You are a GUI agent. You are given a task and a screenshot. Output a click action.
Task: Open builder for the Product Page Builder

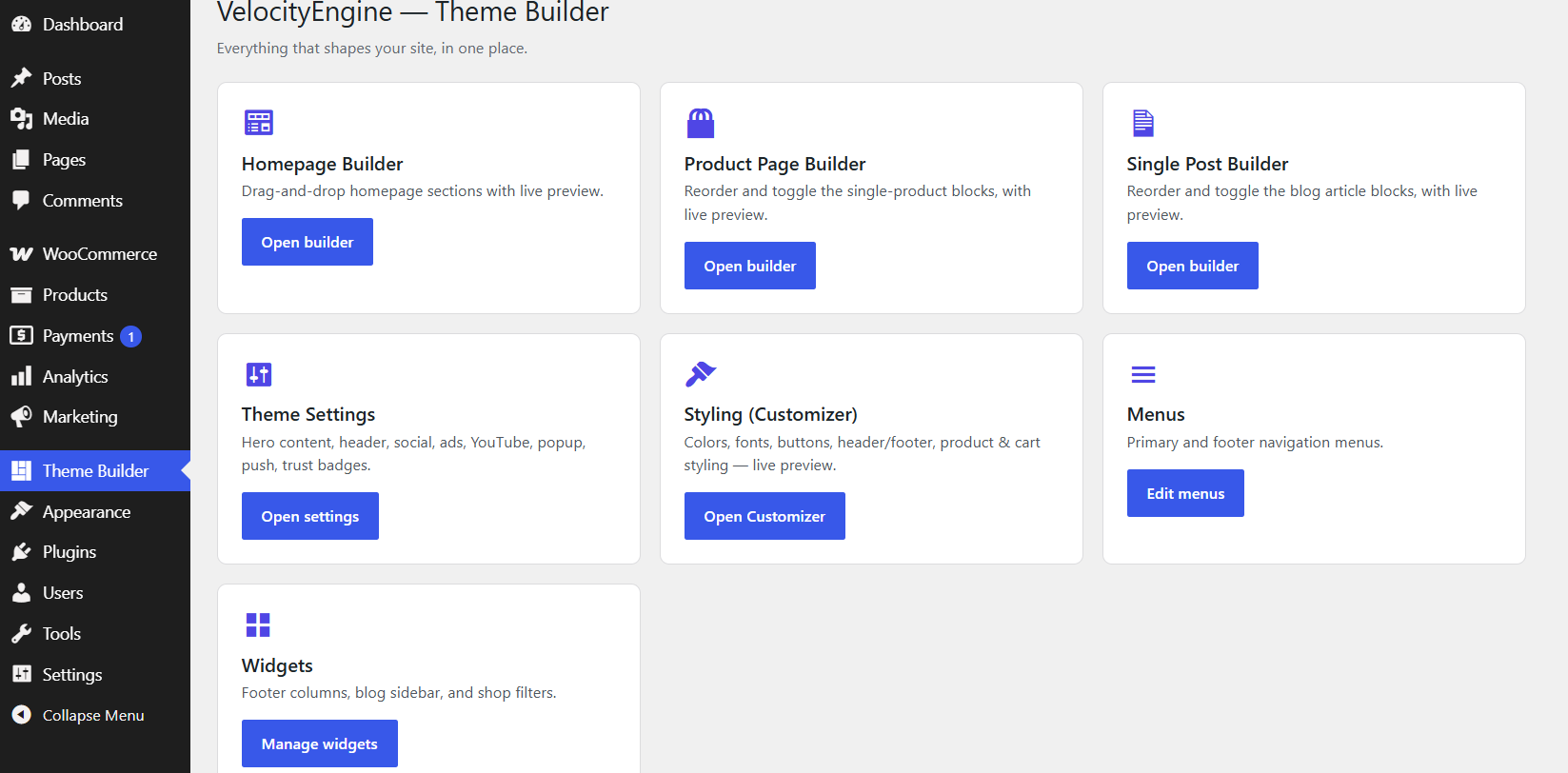point(750,266)
